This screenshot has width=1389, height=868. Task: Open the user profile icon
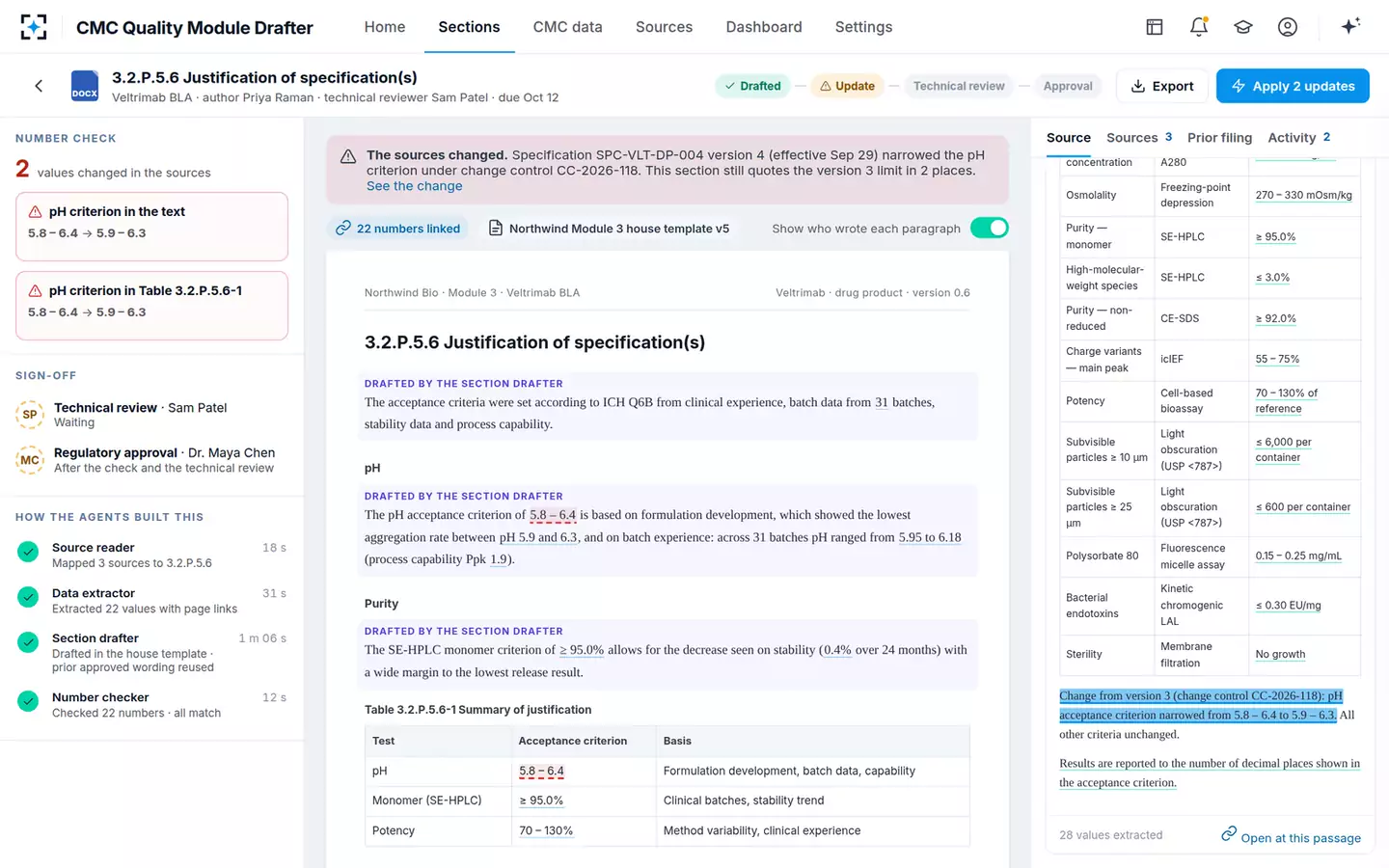coord(1288,27)
